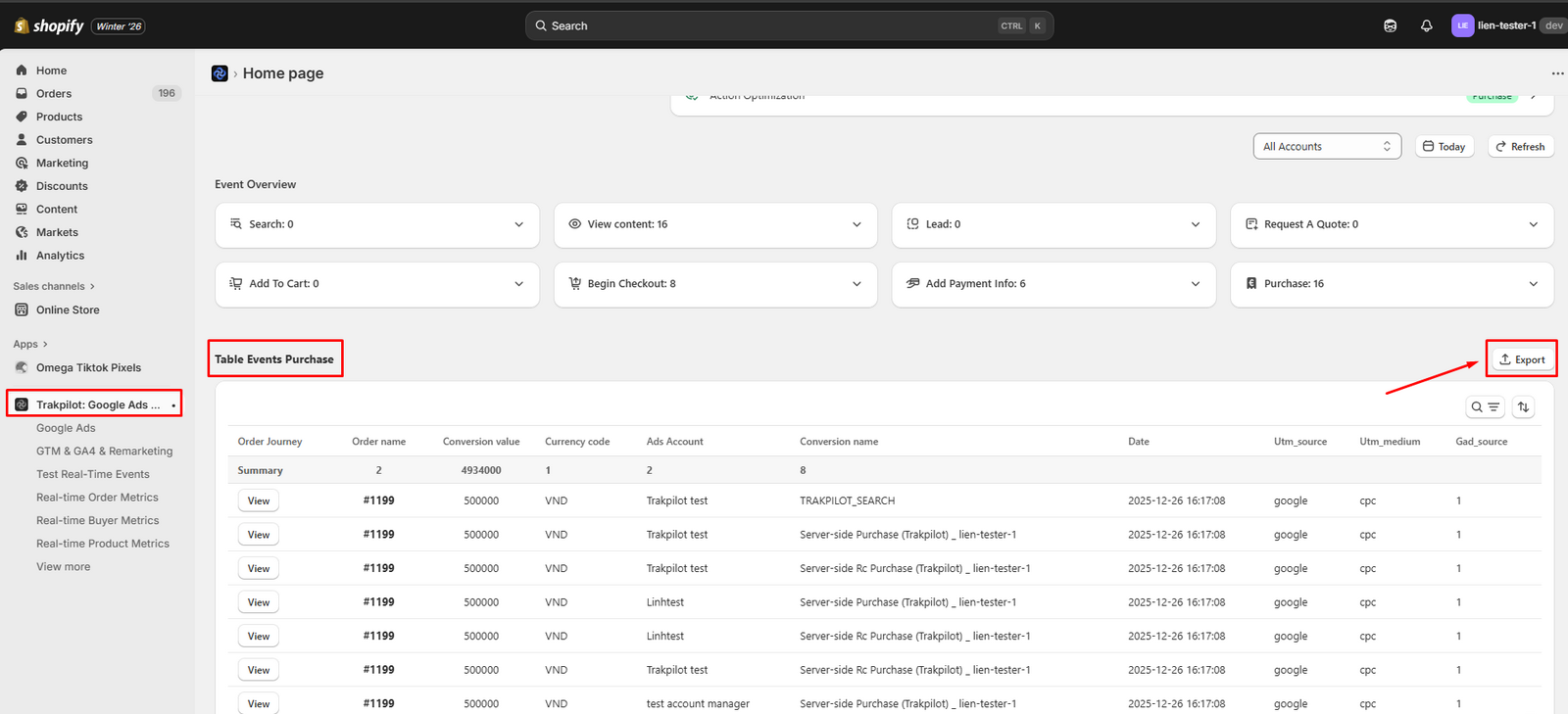Click the TRAKPILOT_SEARCH conversion name cell
The image size is (1568, 714).
tap(847, 500)
